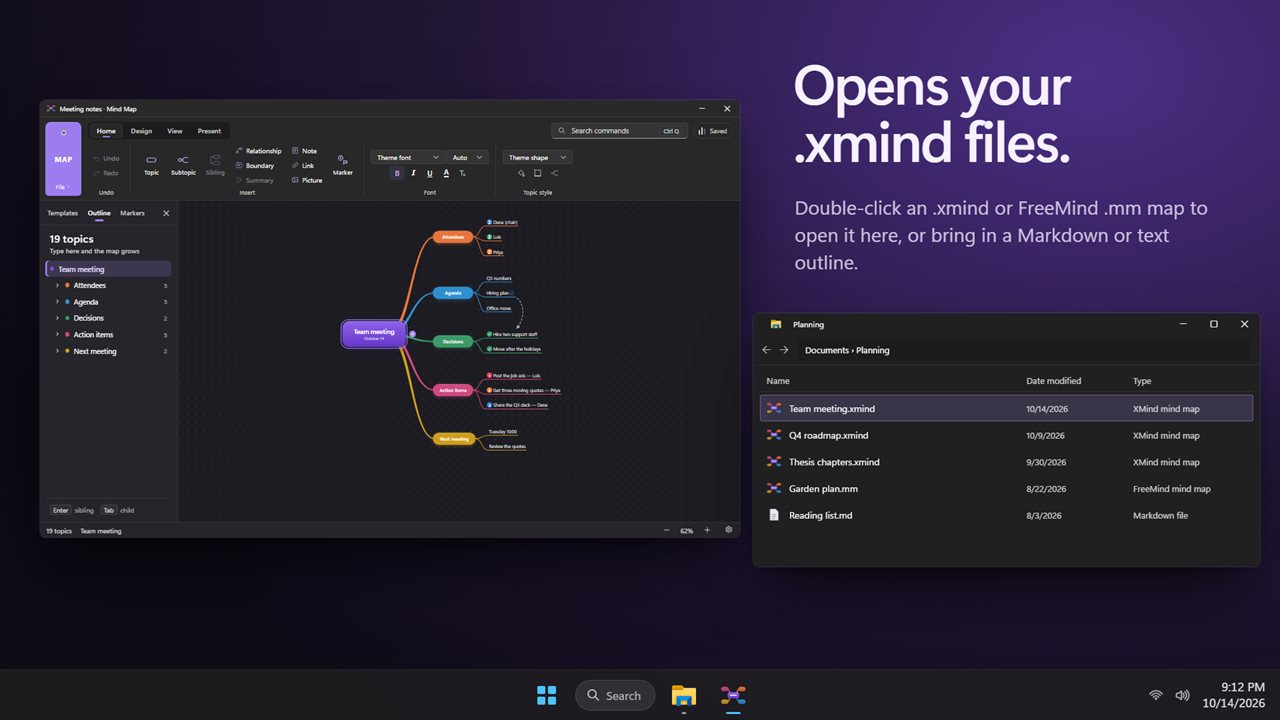Select the Outline side panel tab
Viewport: 1280px width, 720px height.
pos(99,213)
